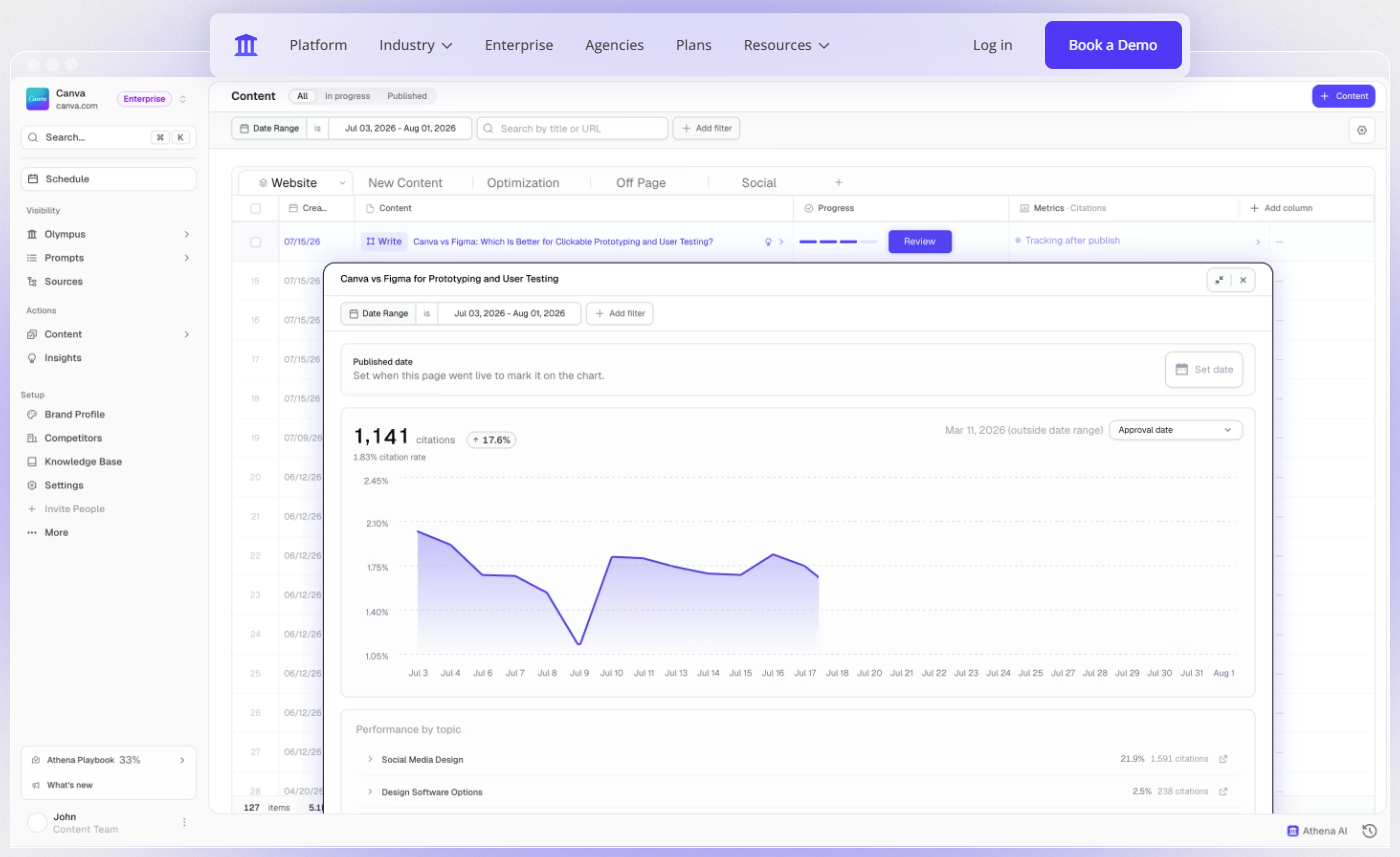Screen dimensions: 1400x857
Task: Click the Sources icon in sidebar
Action: coord(32,282)
